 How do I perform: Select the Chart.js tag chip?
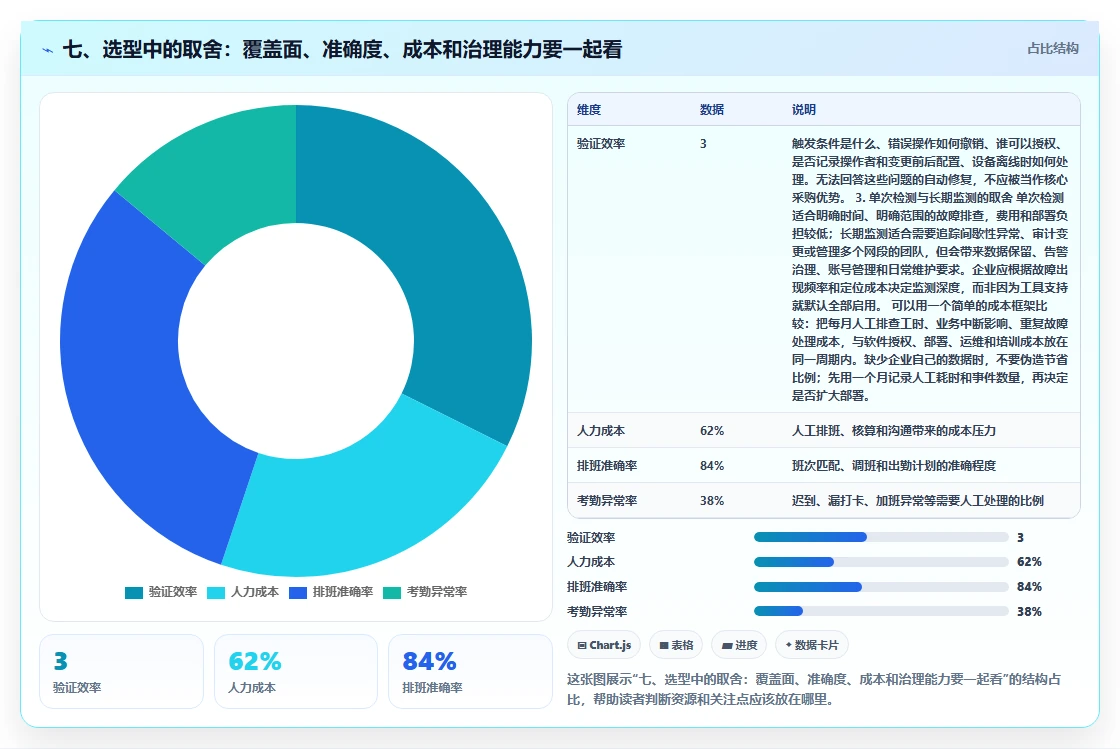[x=604, y=645]
